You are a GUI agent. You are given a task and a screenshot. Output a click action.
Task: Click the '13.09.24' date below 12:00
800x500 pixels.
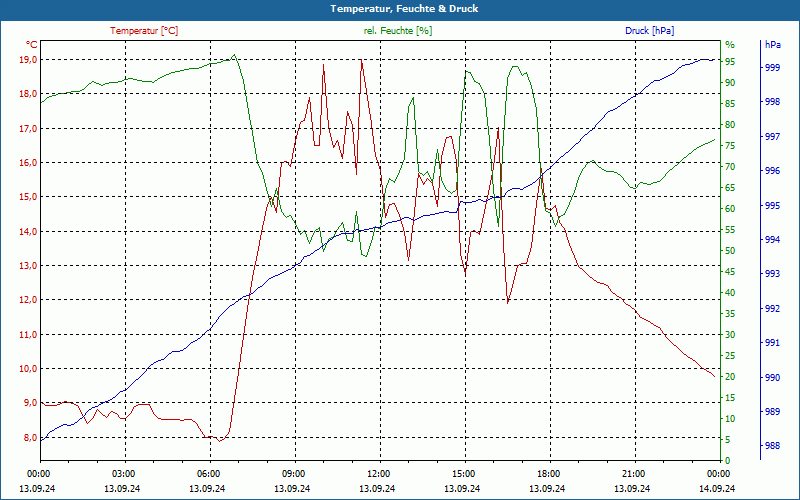(x=377, y=489)
